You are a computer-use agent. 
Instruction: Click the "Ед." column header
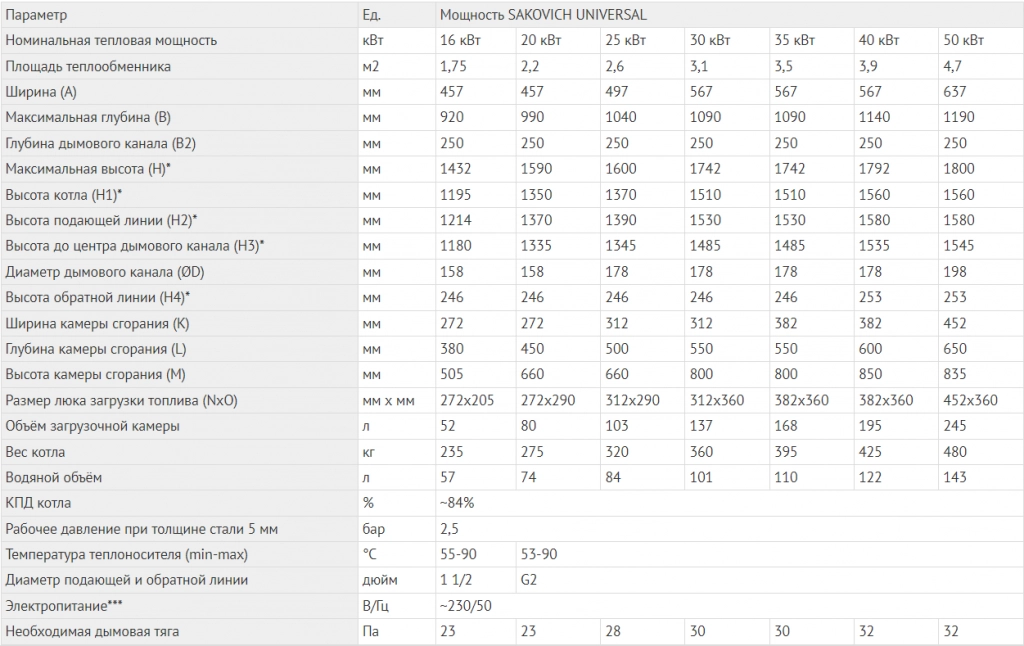(371, 15)
